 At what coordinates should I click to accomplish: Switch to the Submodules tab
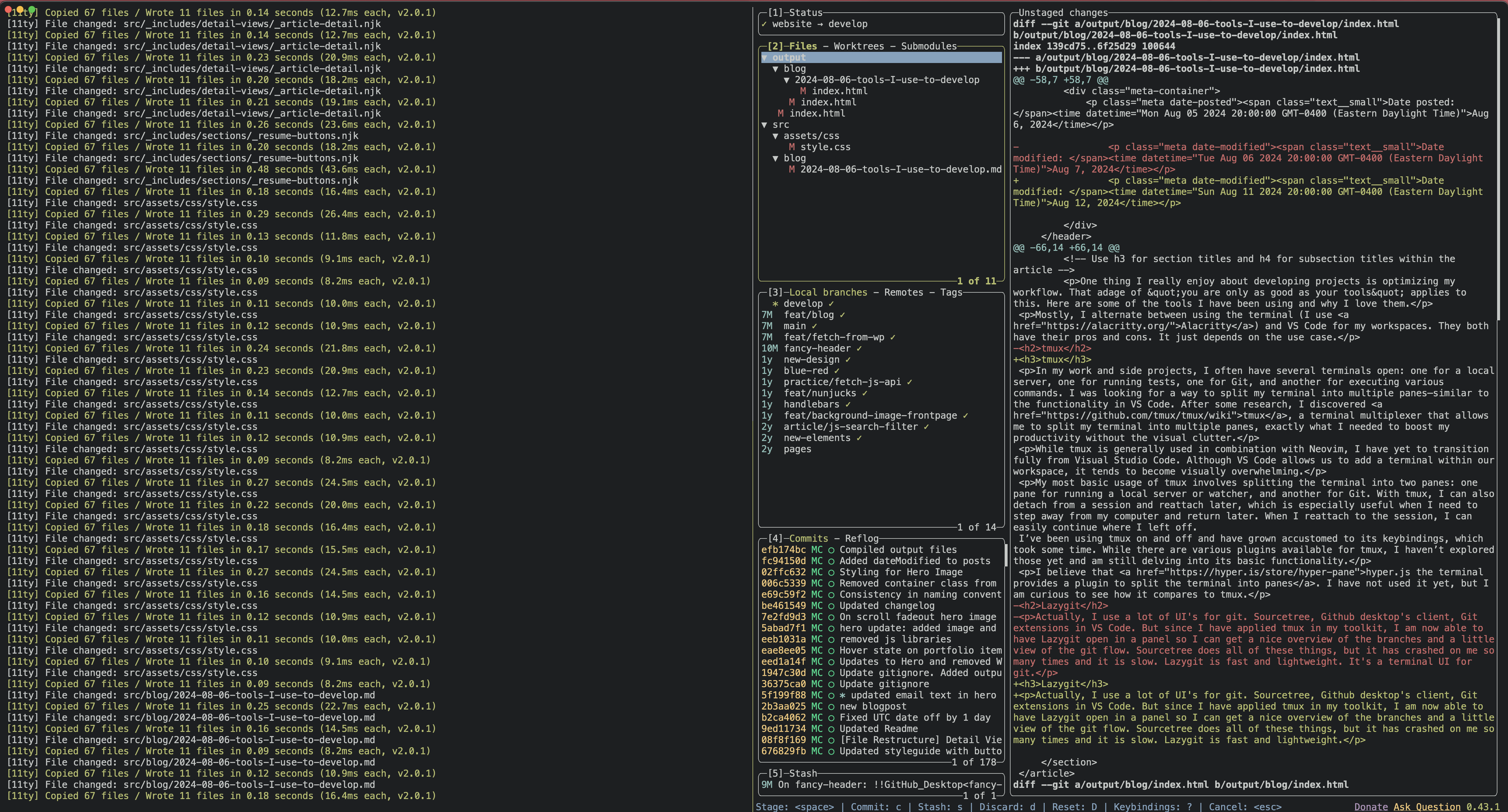click(928, 46)
